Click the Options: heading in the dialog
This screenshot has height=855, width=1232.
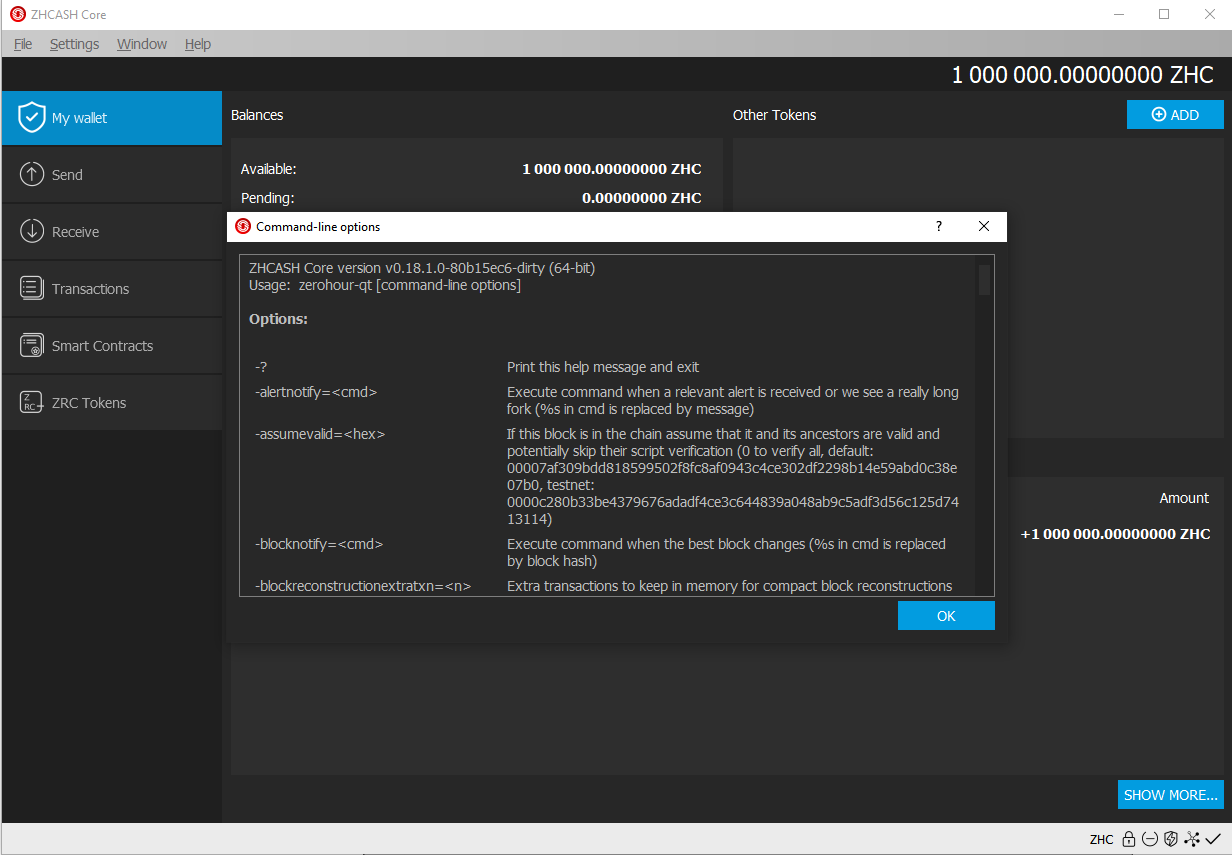pyautogui.click(x=278, y=319)
